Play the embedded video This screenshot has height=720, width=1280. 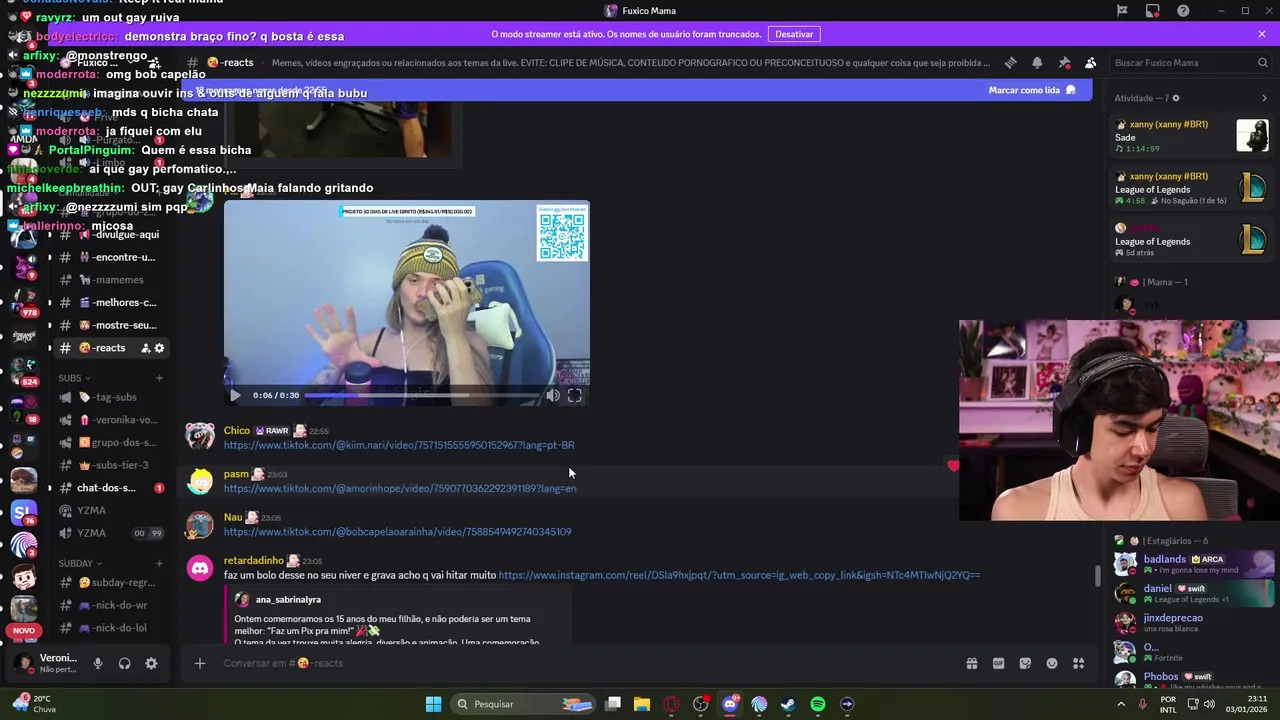(x=235, y=395)
